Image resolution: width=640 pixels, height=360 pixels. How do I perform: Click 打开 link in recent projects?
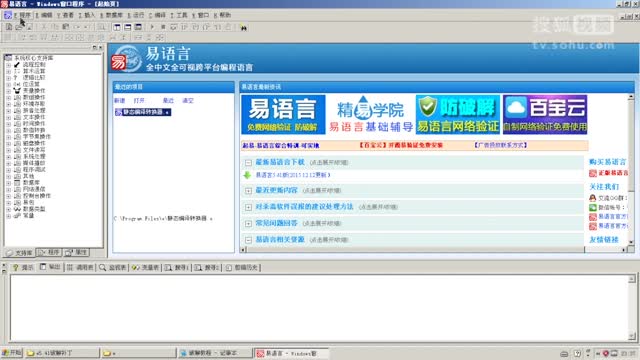(139, 100)
